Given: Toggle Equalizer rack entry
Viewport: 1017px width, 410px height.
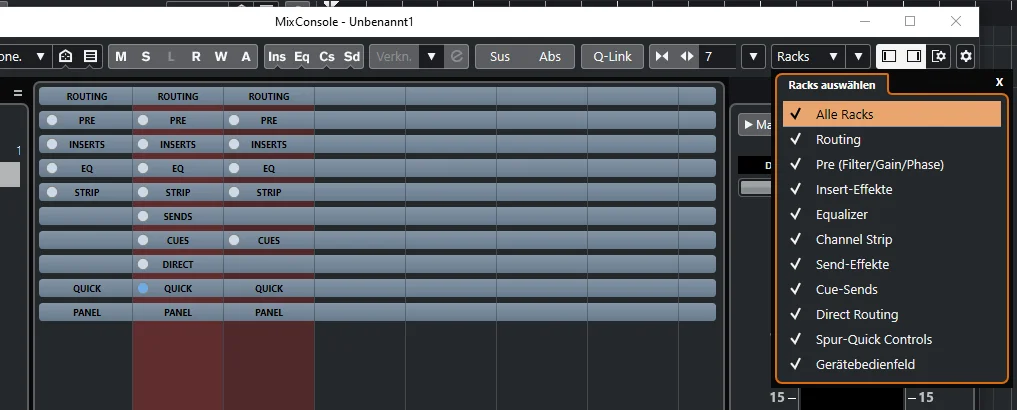Looking at the screenshot, I should click(x=892, y=214).
